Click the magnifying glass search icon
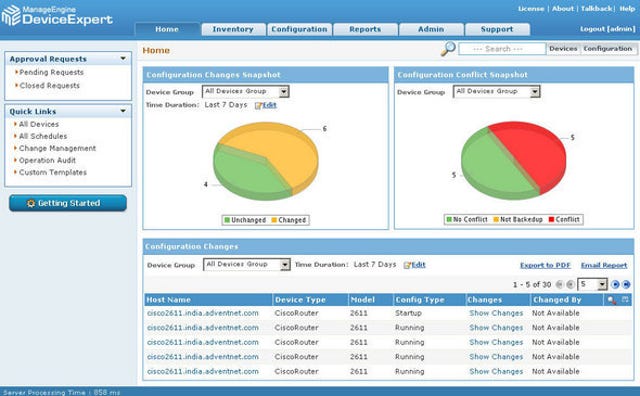The height and width of the screenshot is (396, 640). [448, 49]
